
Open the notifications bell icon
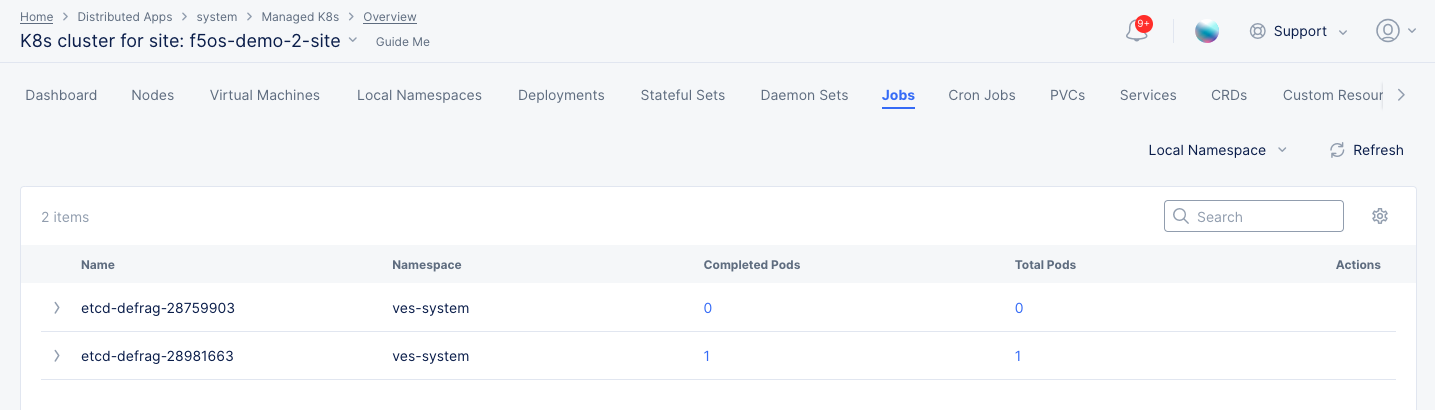pos(1137,31)
